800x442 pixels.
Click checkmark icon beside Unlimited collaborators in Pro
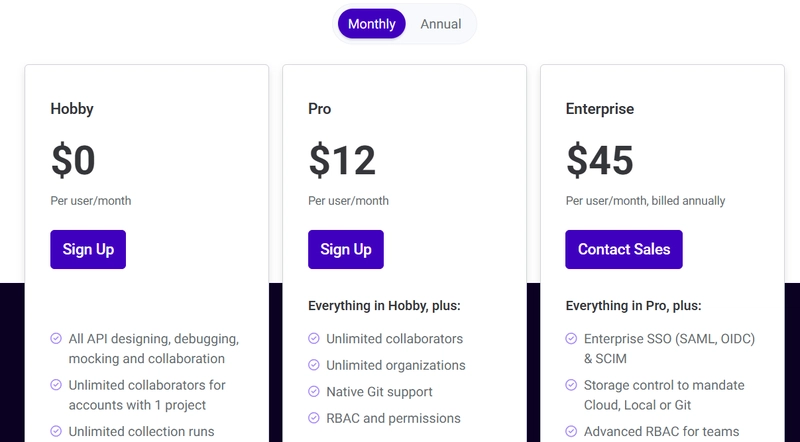(314, 338)
